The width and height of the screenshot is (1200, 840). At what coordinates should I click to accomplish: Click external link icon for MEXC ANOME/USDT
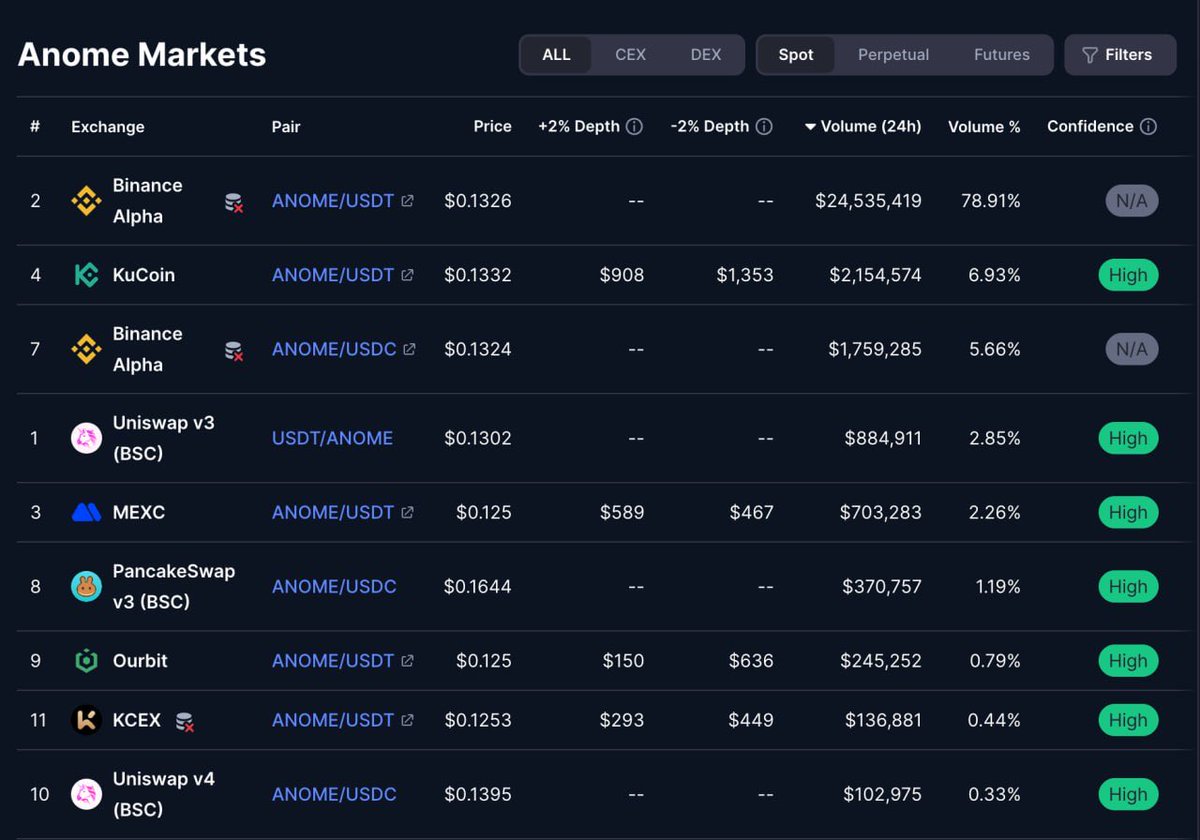click(407, 512)
